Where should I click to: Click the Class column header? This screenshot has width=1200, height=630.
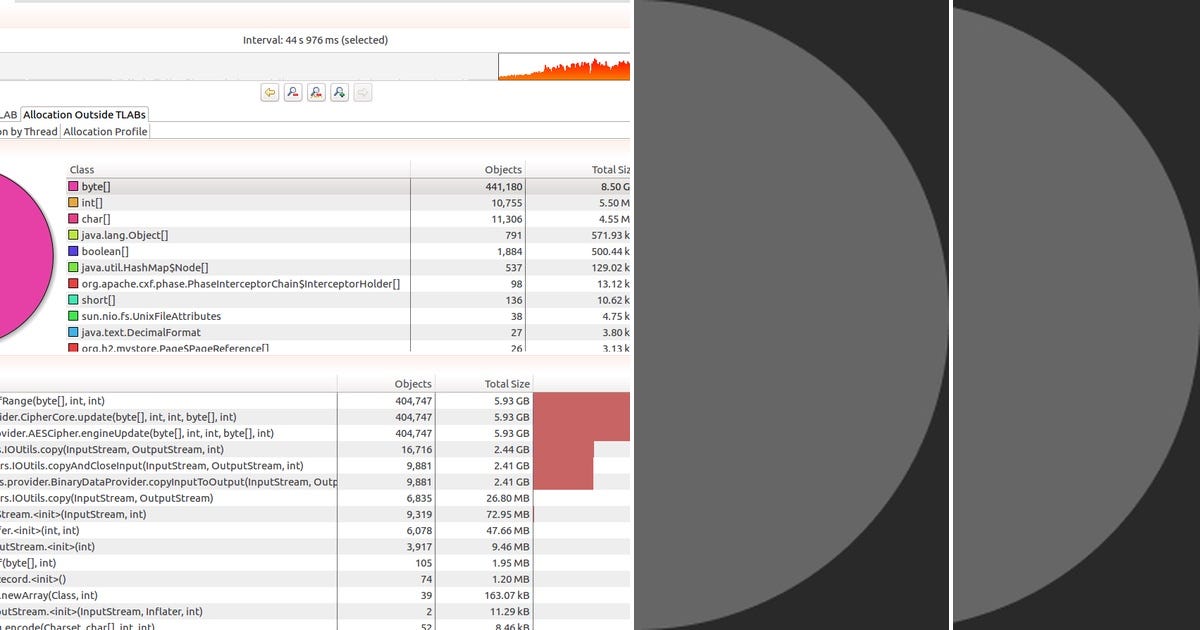pyautogui.click(x=82, y=169)
